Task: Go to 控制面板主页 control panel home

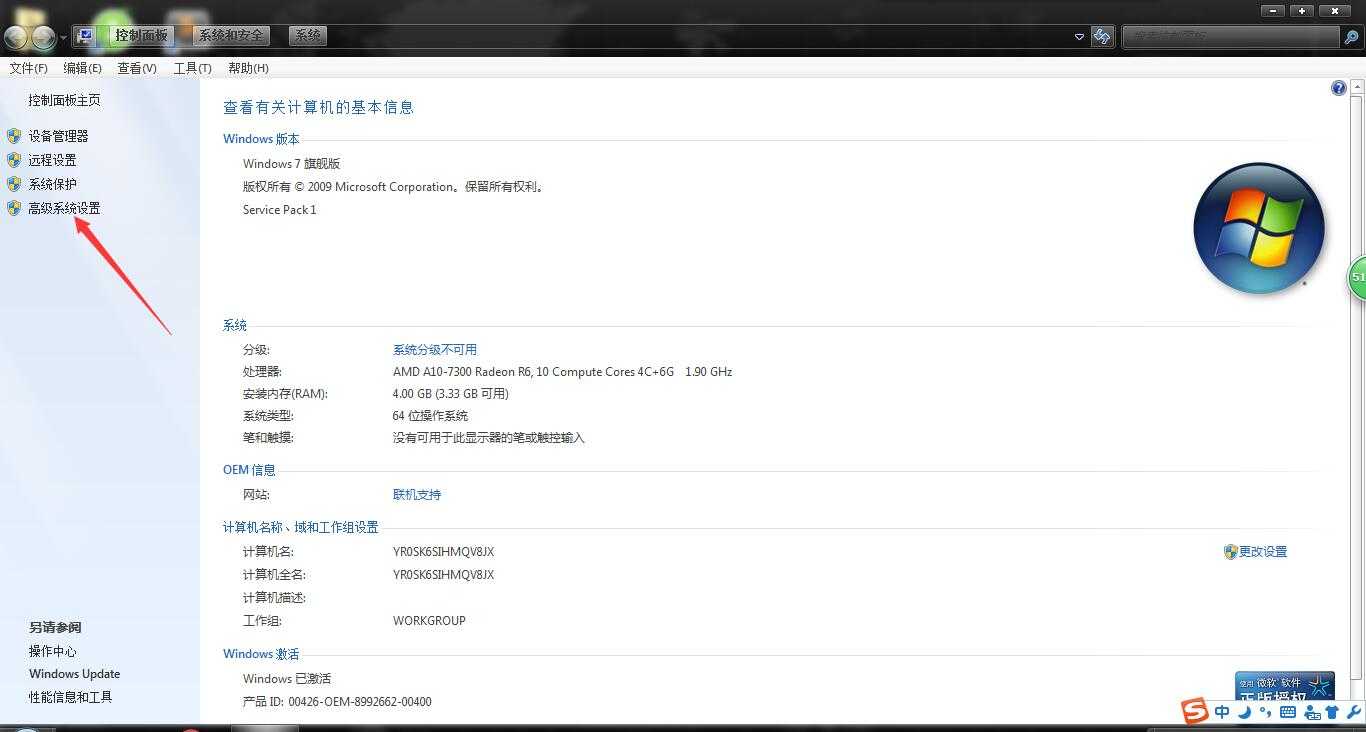Action: pos(64,100)
